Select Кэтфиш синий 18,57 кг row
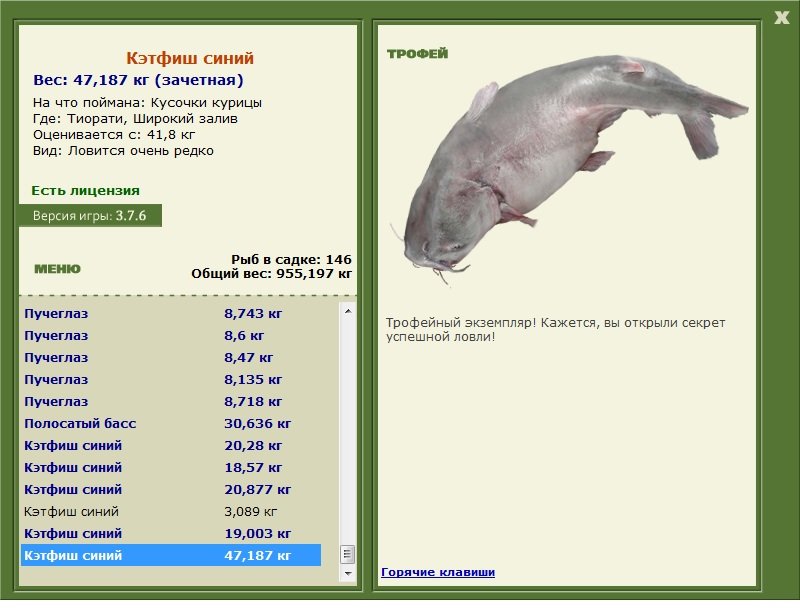The image size is (800, 614). [170, 467]
